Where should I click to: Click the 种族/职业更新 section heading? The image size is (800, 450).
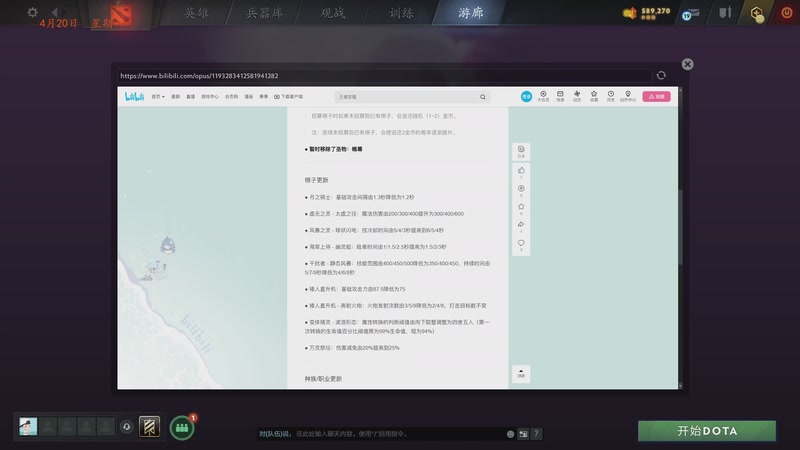[323, 379]
